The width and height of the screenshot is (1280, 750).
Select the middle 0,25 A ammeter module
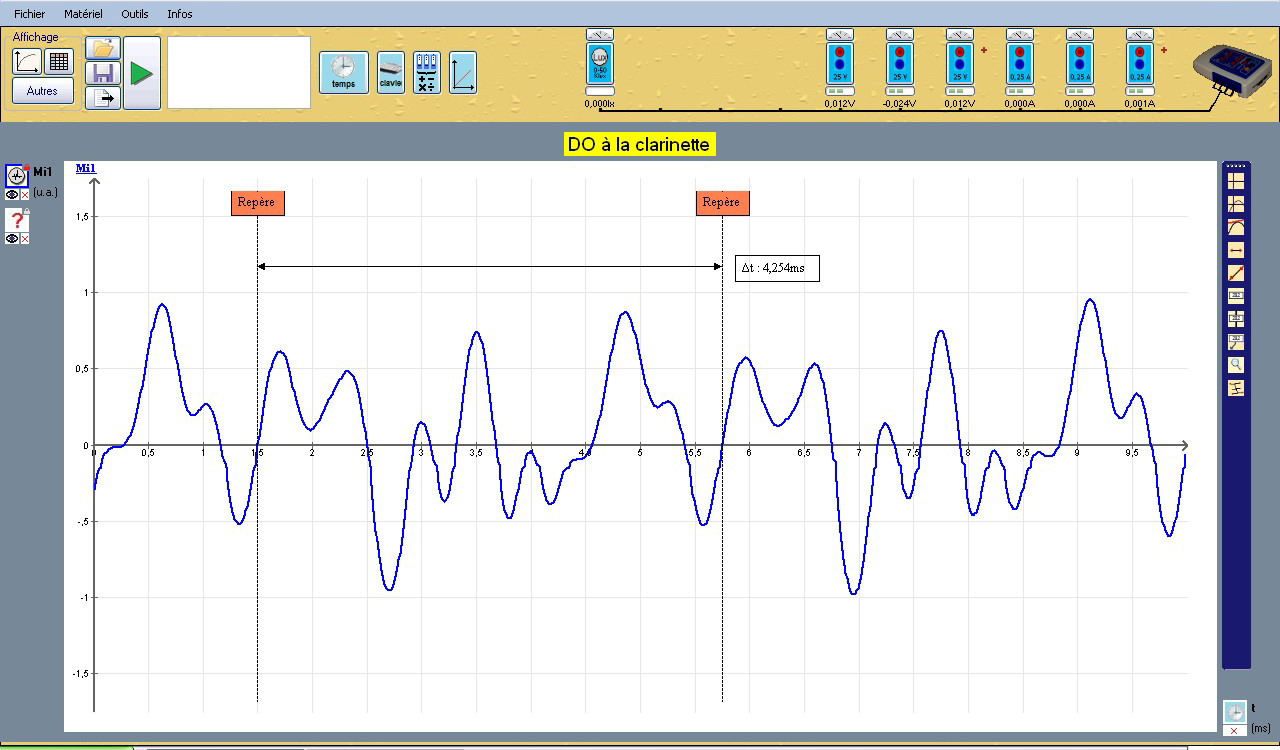coord(1080,64)
